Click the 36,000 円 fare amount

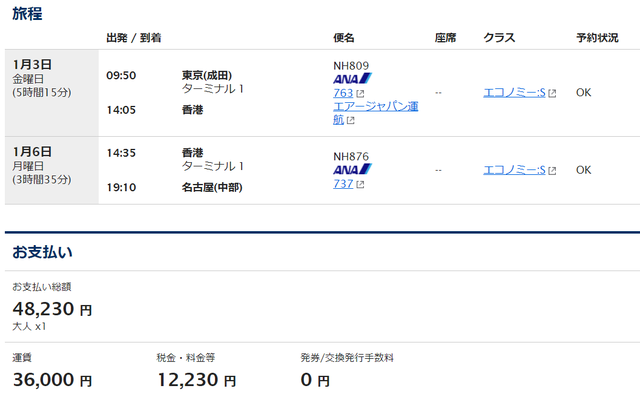pos(52,380)
